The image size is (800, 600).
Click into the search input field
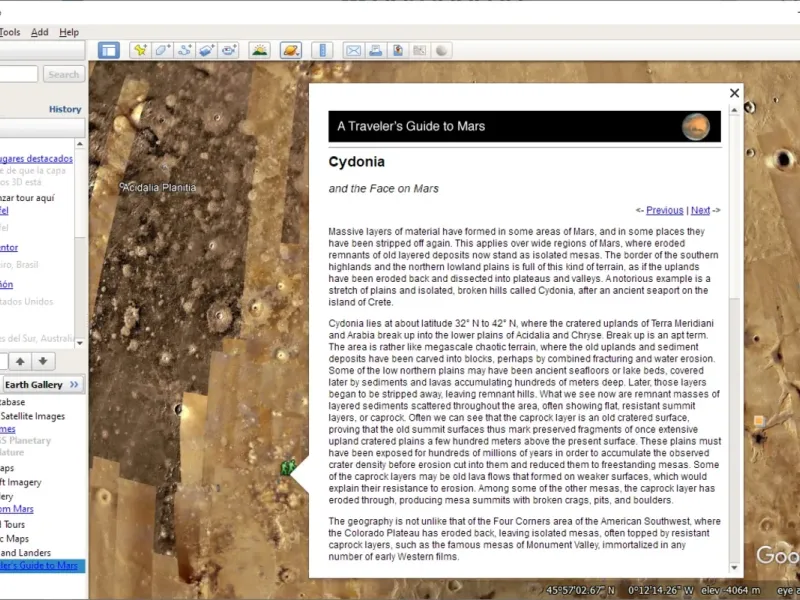(19, 74)
